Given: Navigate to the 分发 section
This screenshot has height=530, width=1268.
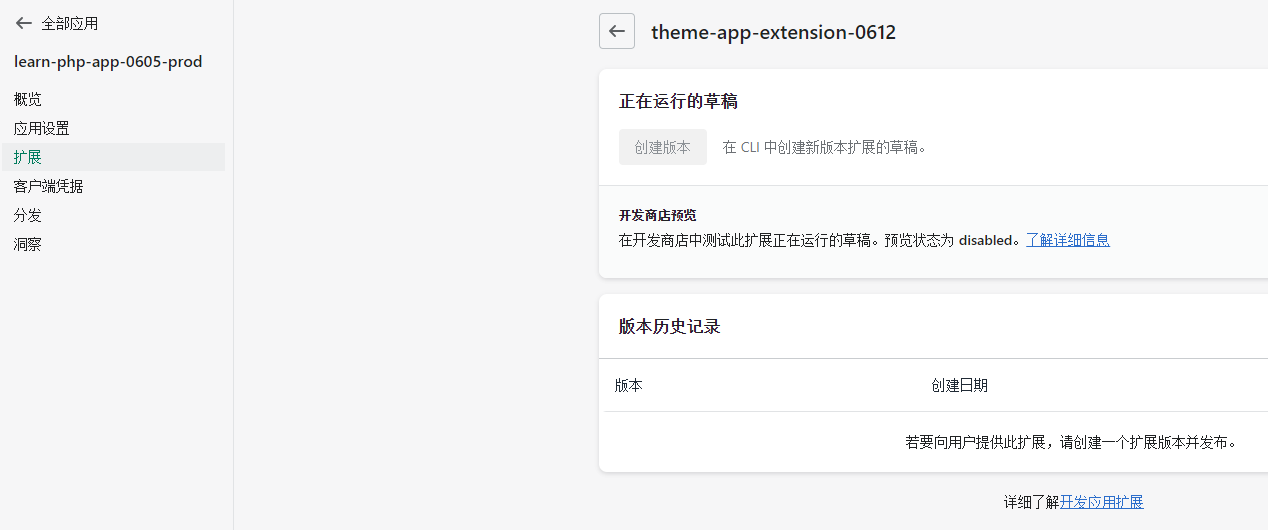Looking at the screenshot, I should click(28, 215).
